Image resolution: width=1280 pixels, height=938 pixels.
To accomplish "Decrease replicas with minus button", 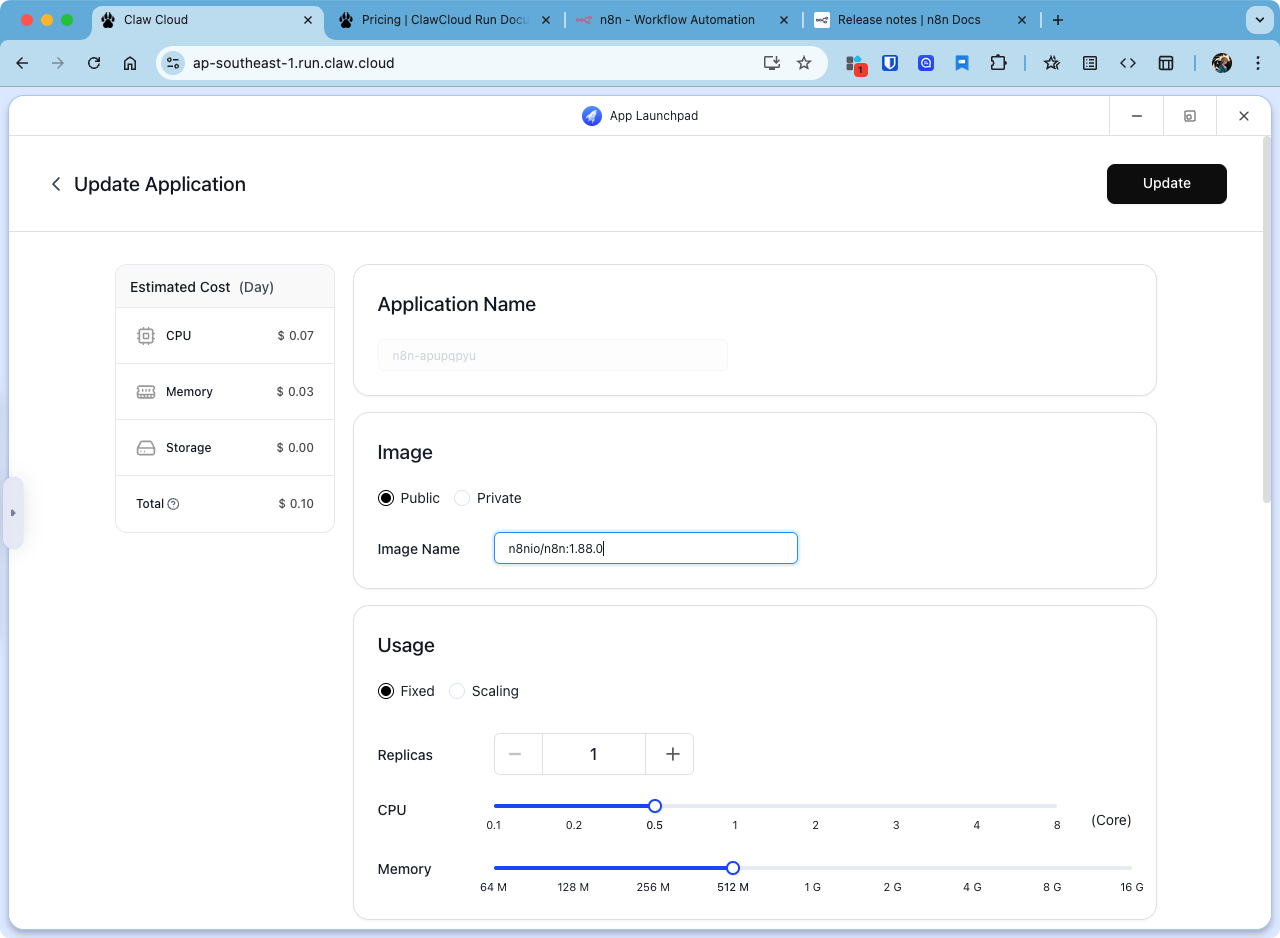I will (x=518, y=754).
